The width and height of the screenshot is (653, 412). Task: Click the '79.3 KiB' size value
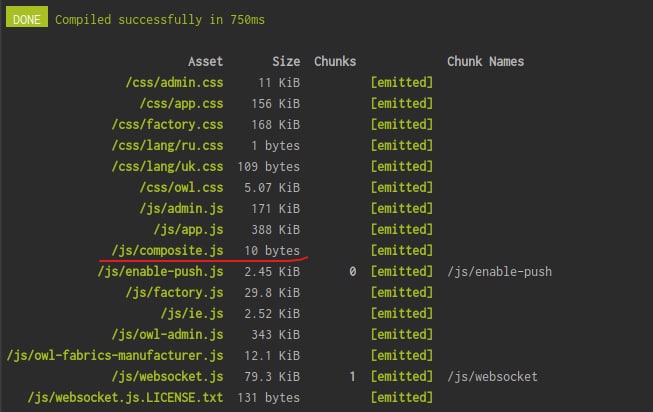click(x=272, y=377)
